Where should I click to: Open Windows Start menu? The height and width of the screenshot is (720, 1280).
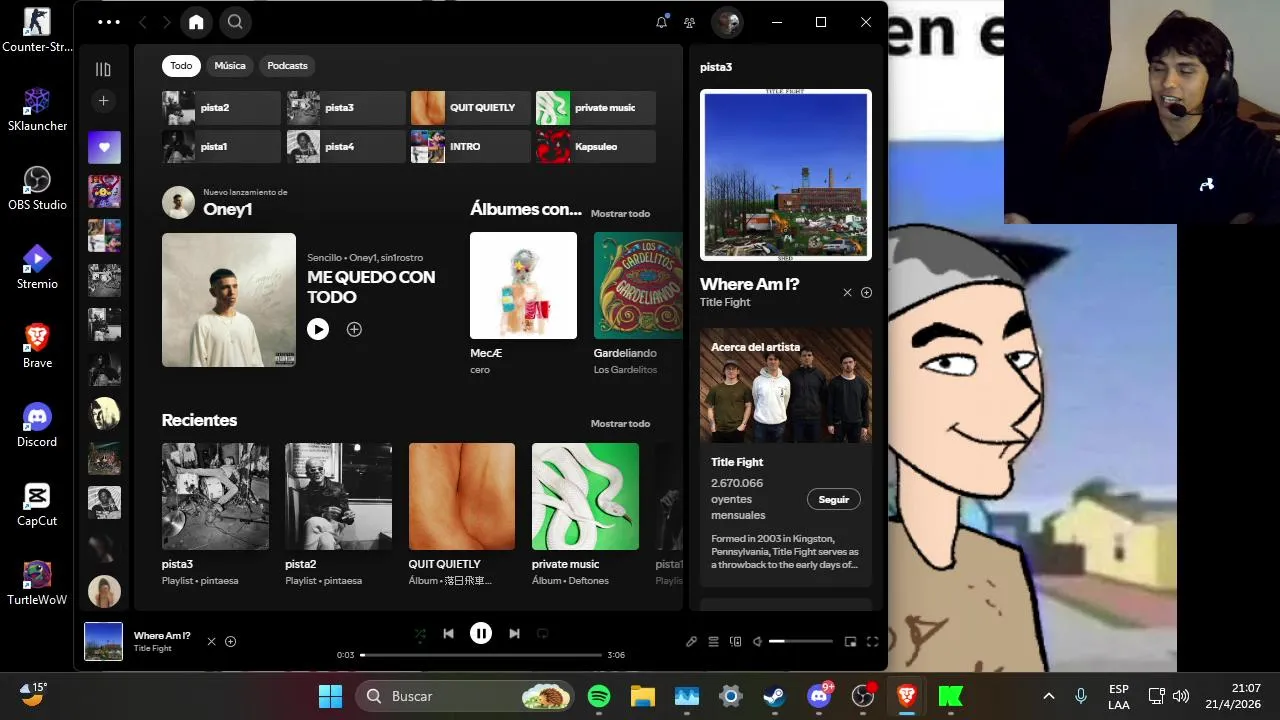(x=330, y=696)
